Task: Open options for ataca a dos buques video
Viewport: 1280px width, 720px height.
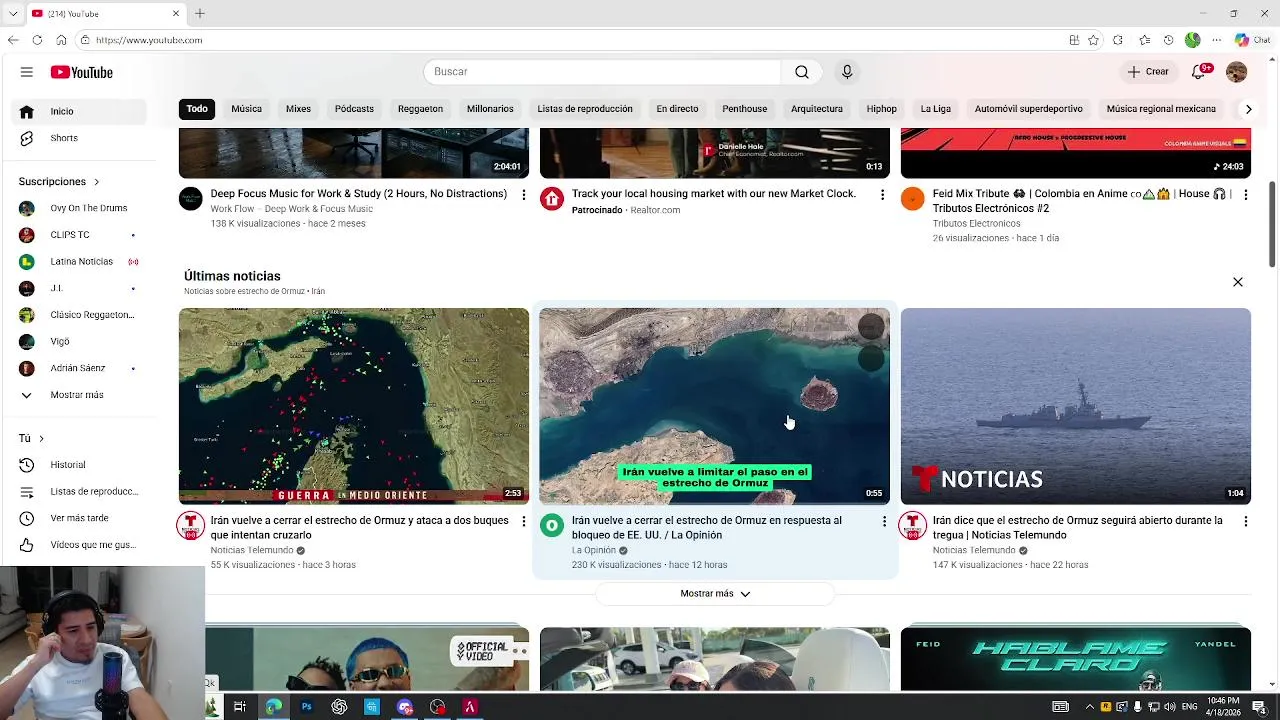Action: pyautogui.click(x=523, y=522)
